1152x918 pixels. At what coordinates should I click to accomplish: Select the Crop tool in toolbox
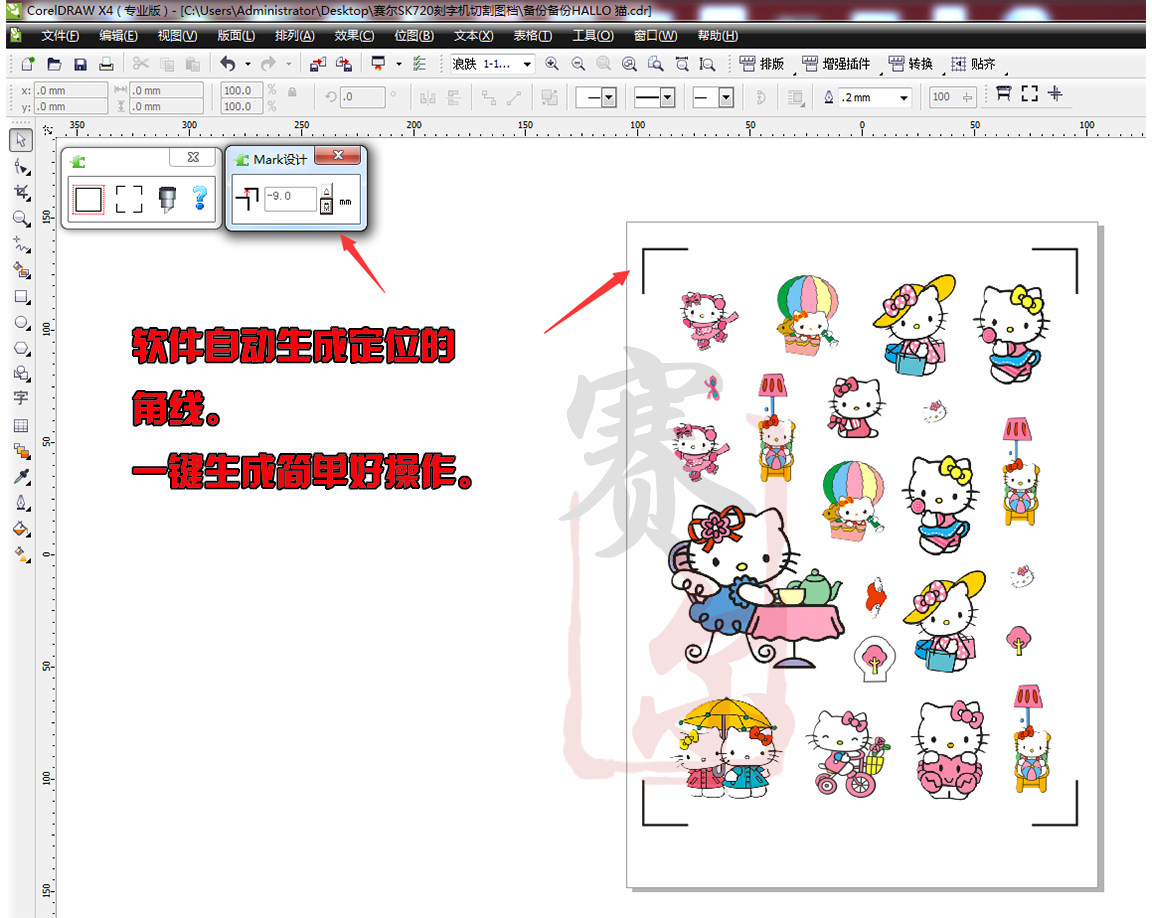[21, 193]
